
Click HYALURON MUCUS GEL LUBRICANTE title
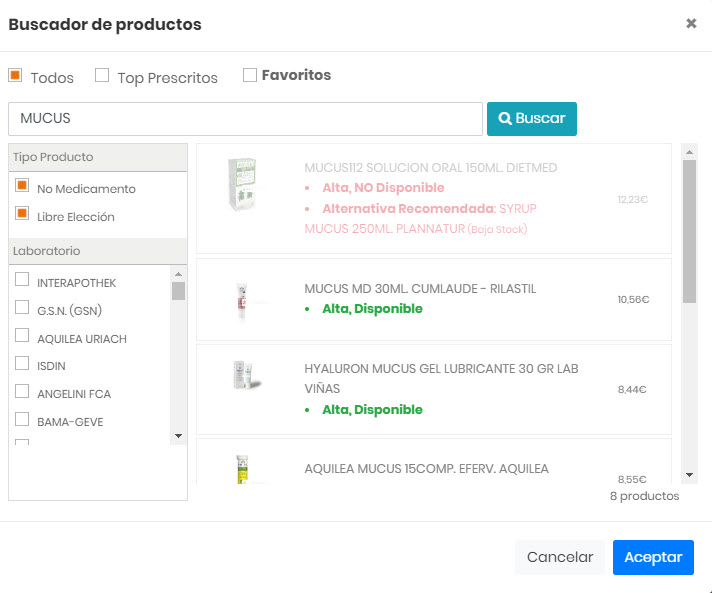(441, 379)
